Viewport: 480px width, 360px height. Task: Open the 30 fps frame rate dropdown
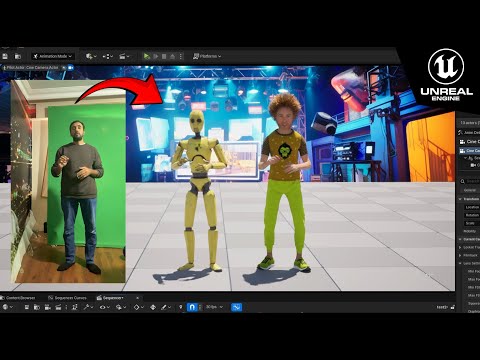[214, 307]
